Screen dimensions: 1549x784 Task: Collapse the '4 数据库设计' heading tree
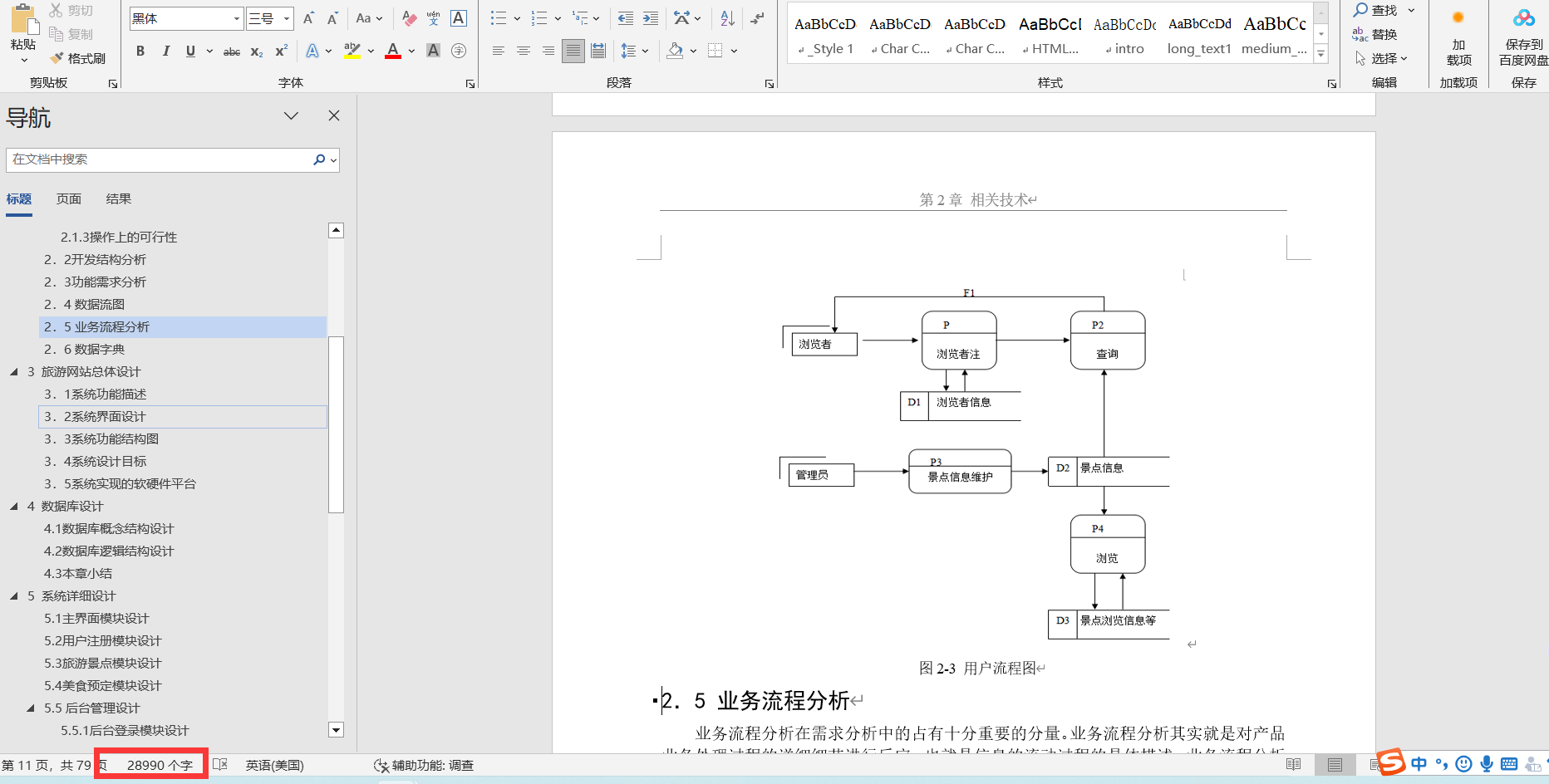click(x=13, y=506)
